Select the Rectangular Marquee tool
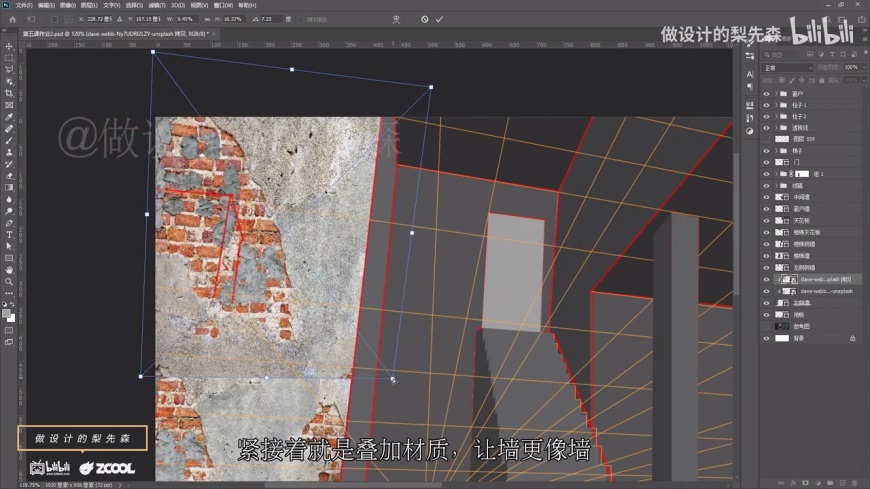The image size is (870, 489). tap(9, 58)
